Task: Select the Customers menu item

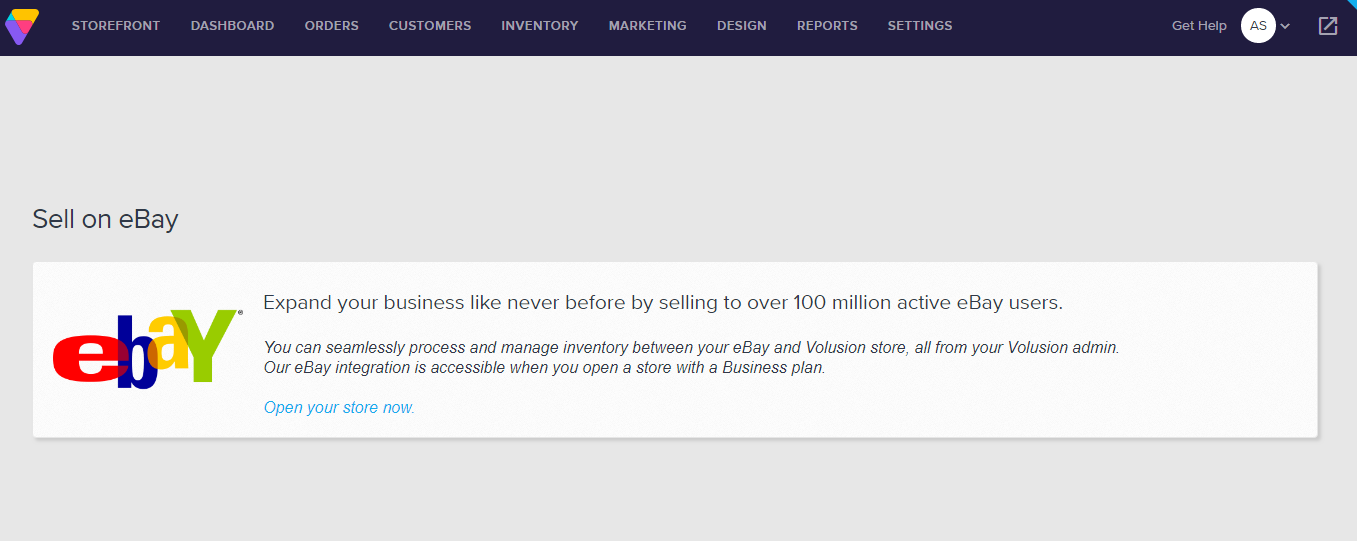Action: (x=430, y=26)
